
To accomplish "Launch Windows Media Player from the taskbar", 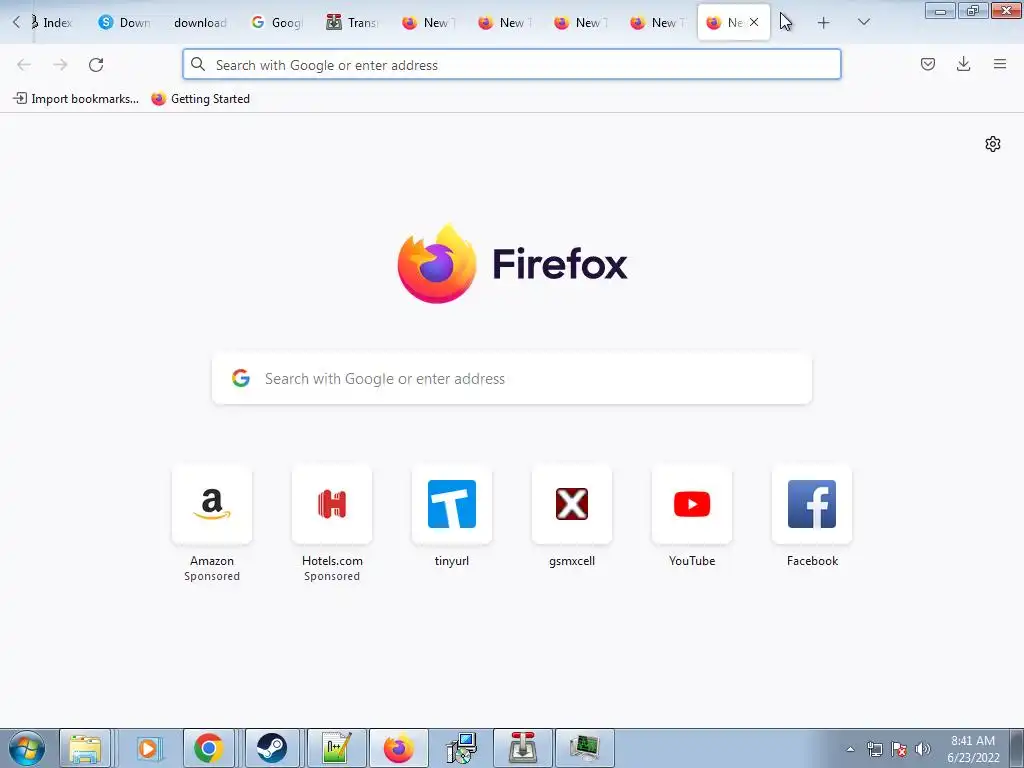I will coord(148,748).
